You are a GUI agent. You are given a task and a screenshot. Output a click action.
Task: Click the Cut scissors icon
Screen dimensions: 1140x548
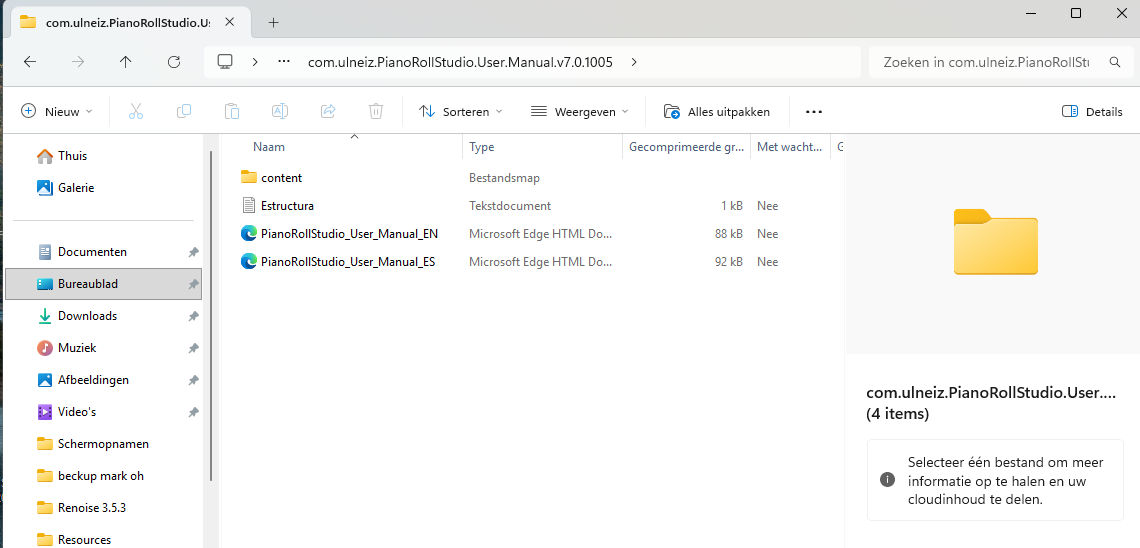[136, 112]
